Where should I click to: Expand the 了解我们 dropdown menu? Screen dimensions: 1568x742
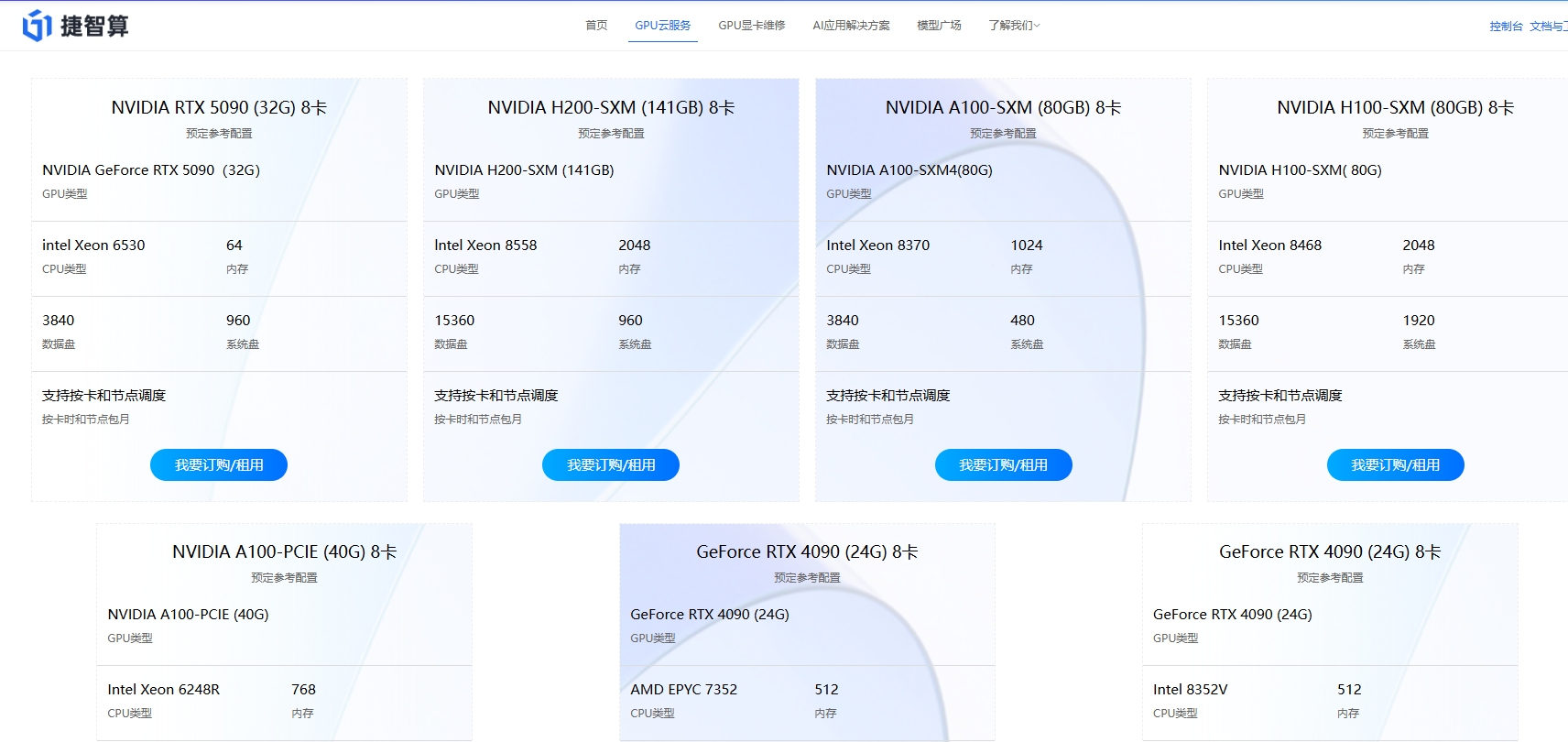point(1014,26)
